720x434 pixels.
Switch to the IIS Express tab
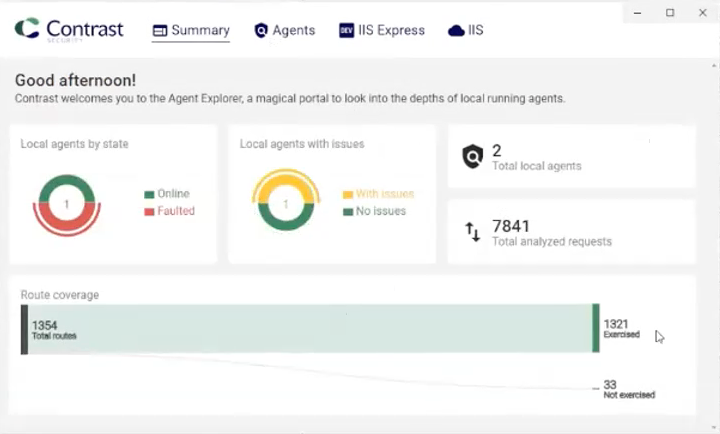(x=393, y=31)
